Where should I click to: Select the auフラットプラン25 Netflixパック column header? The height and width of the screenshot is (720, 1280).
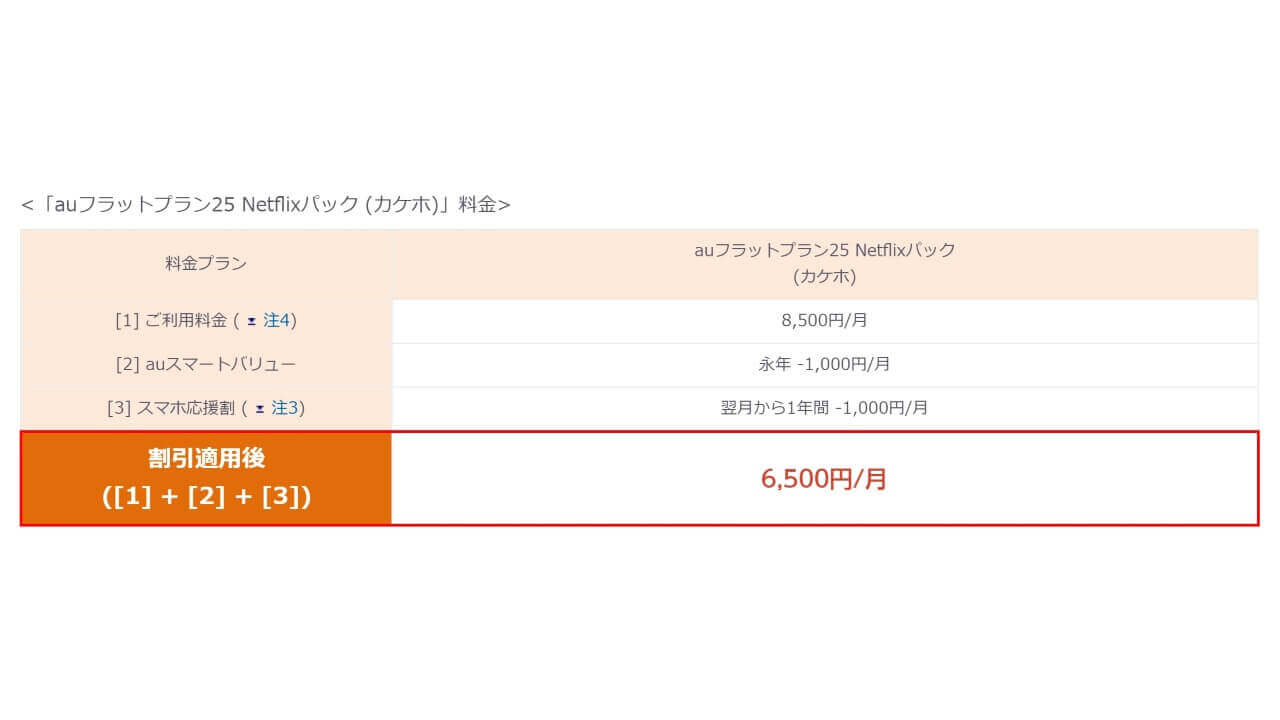[824, 251]
